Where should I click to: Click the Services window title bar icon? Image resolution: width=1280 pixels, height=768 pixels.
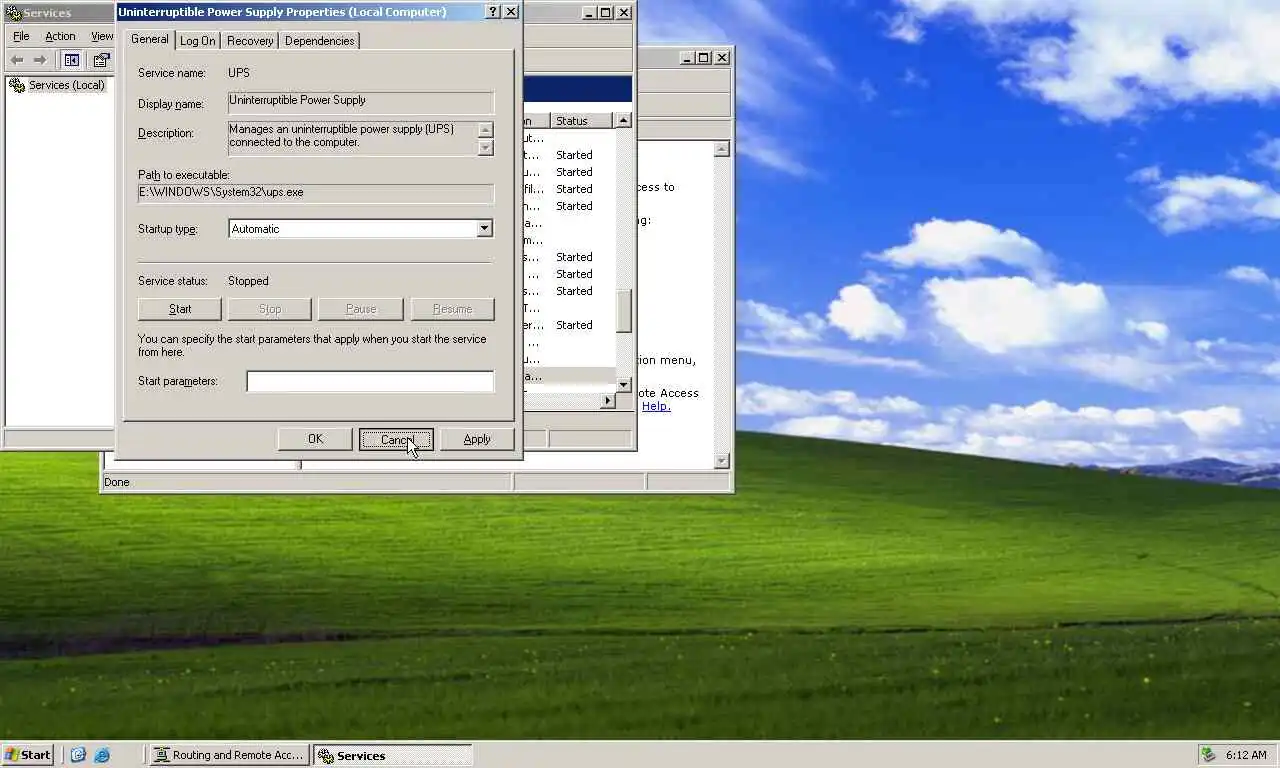pyautogui.click(x=13, y=13)
